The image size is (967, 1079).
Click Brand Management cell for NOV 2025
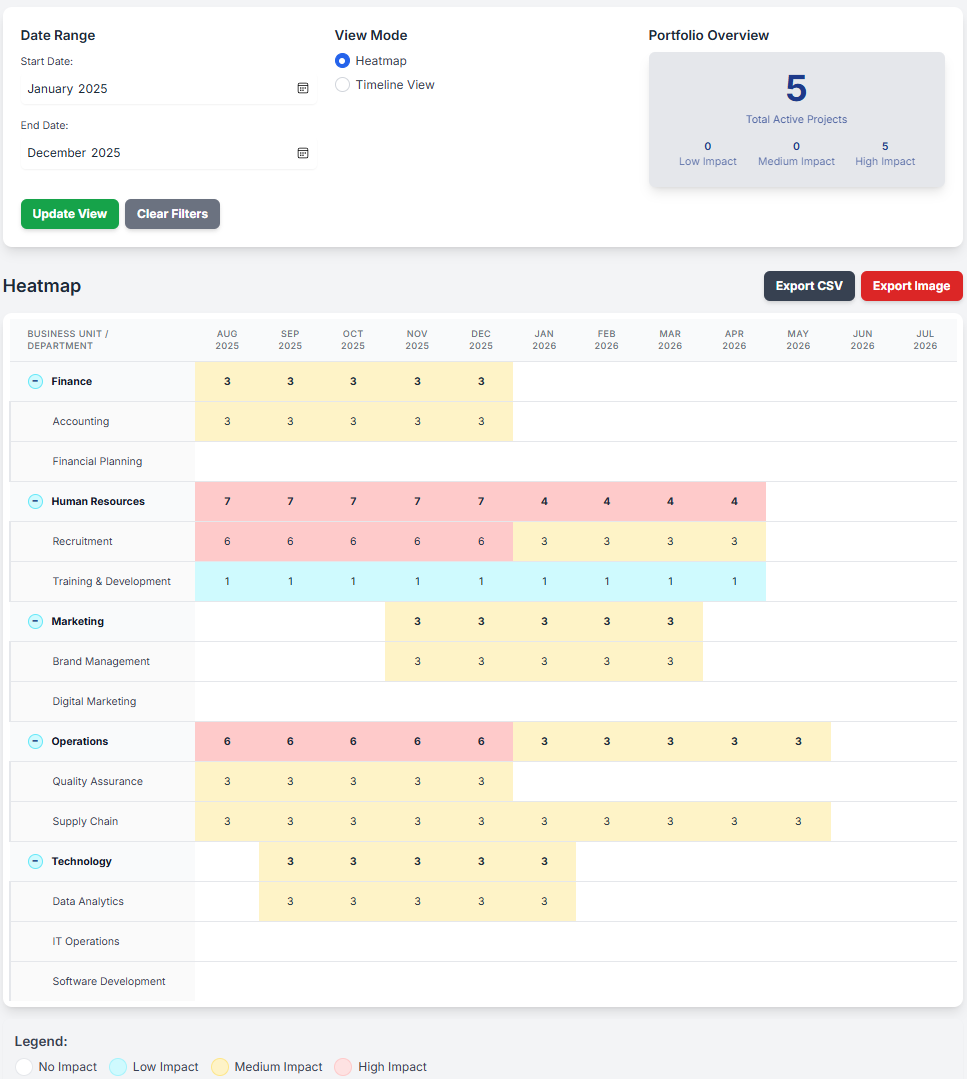[417, 661]
